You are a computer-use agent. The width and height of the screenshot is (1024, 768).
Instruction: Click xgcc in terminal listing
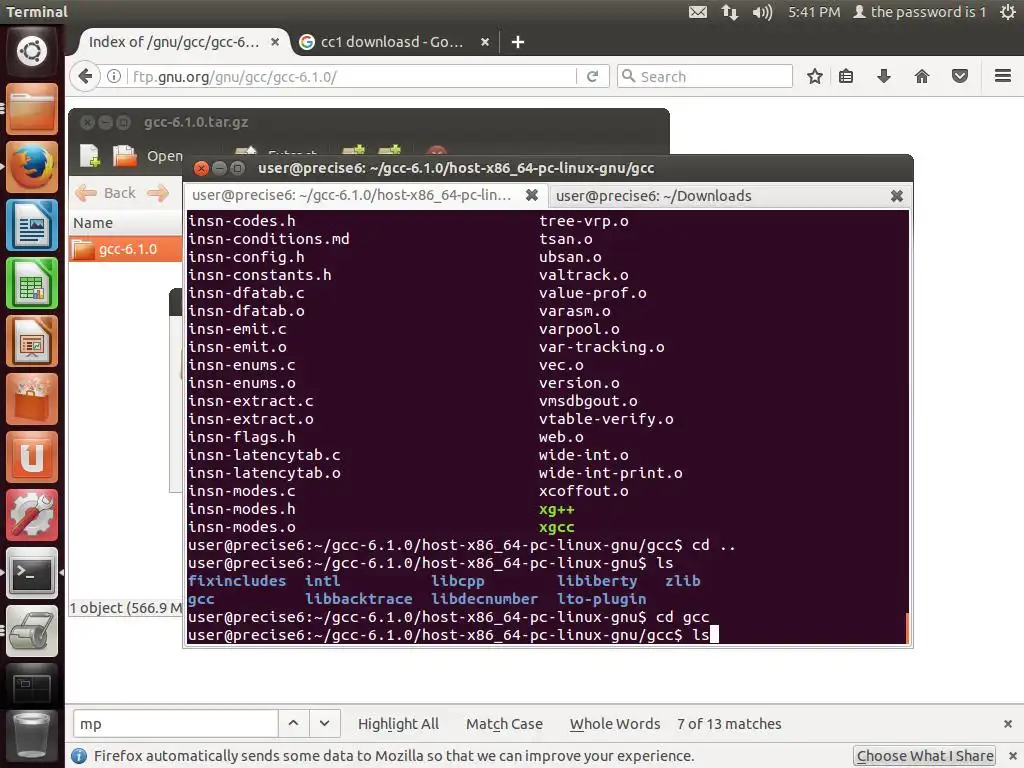click(x=556, y=528)
